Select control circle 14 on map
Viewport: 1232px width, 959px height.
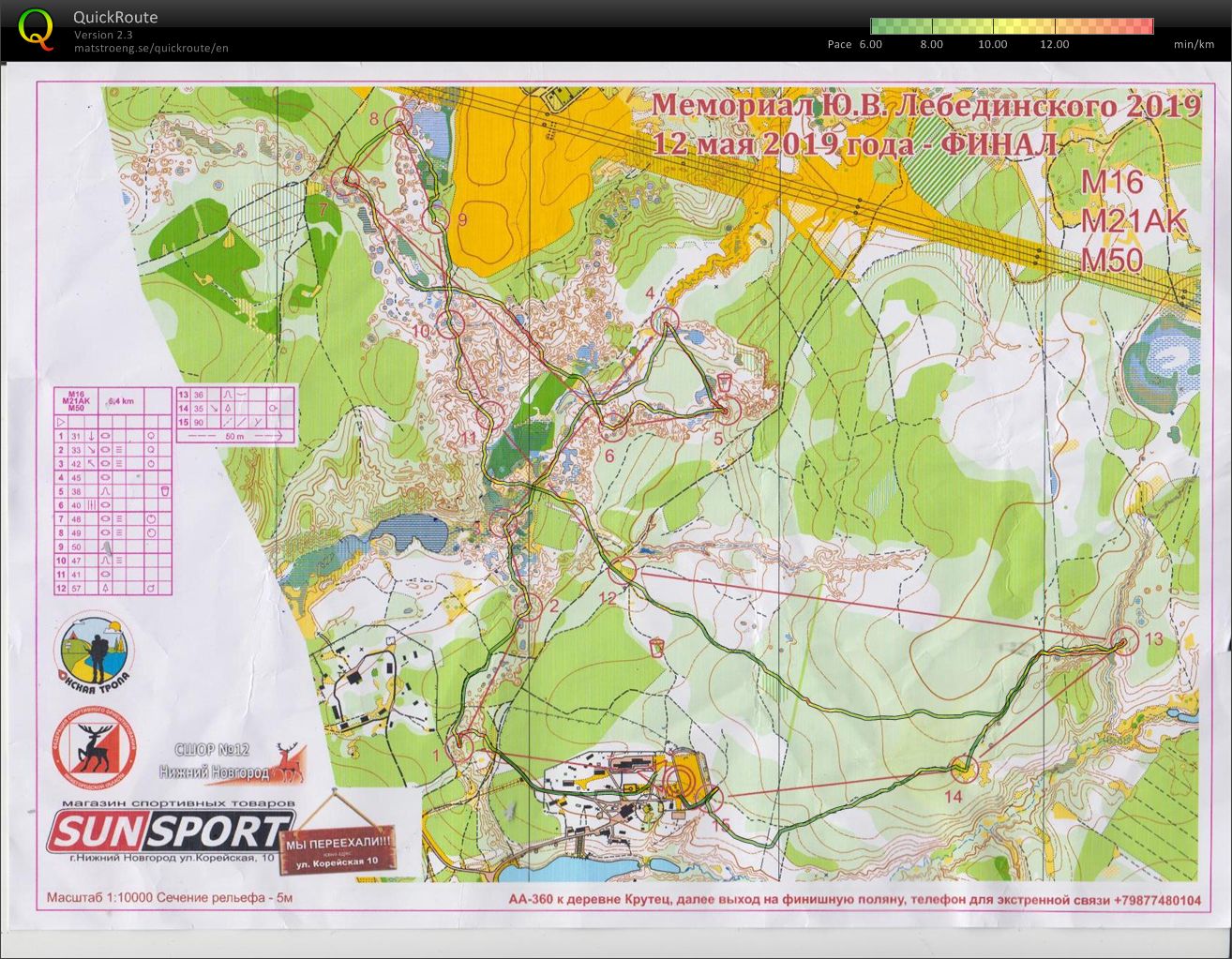click(964, 769)
